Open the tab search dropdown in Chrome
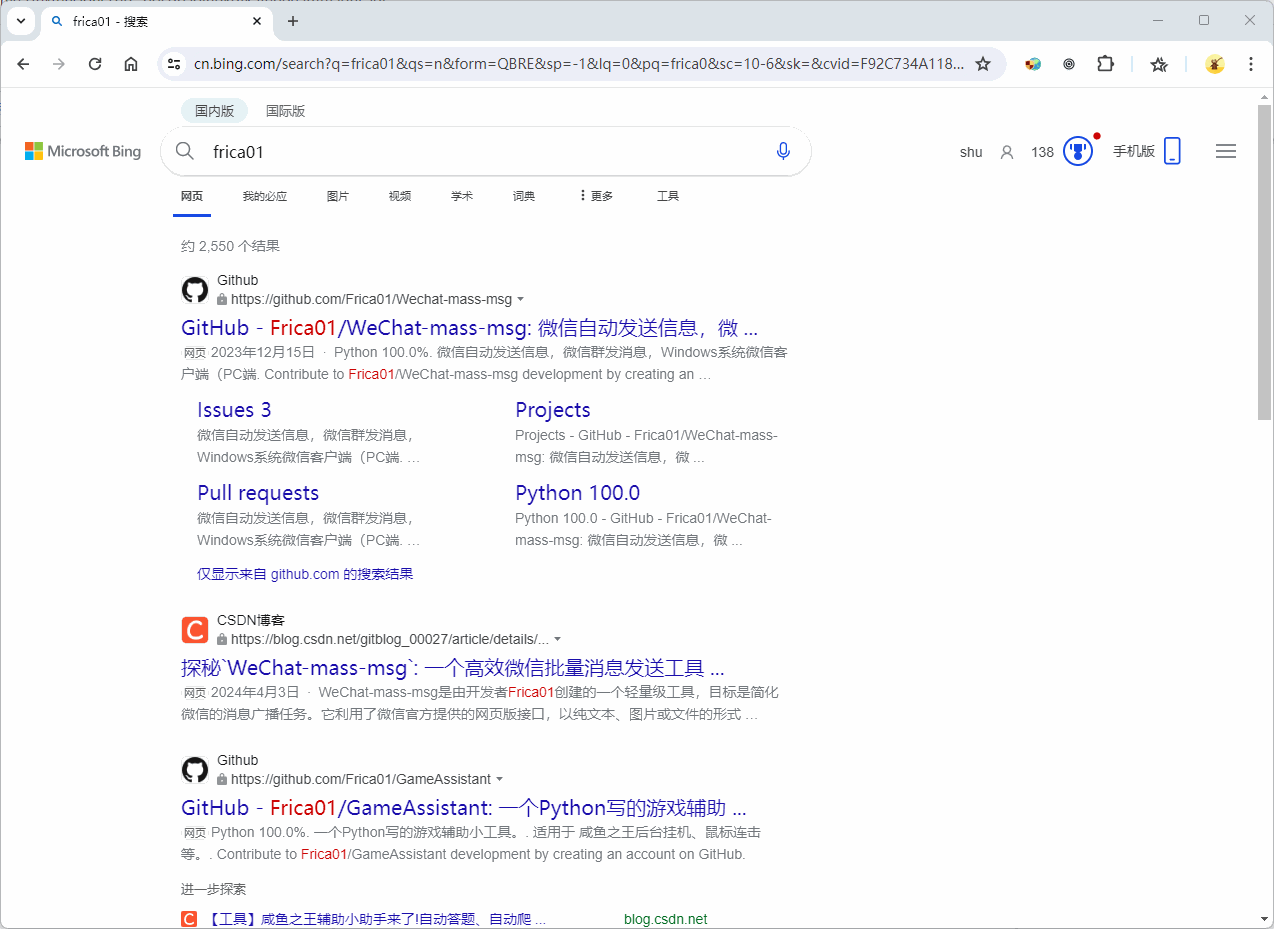 [x=20, y=20]
